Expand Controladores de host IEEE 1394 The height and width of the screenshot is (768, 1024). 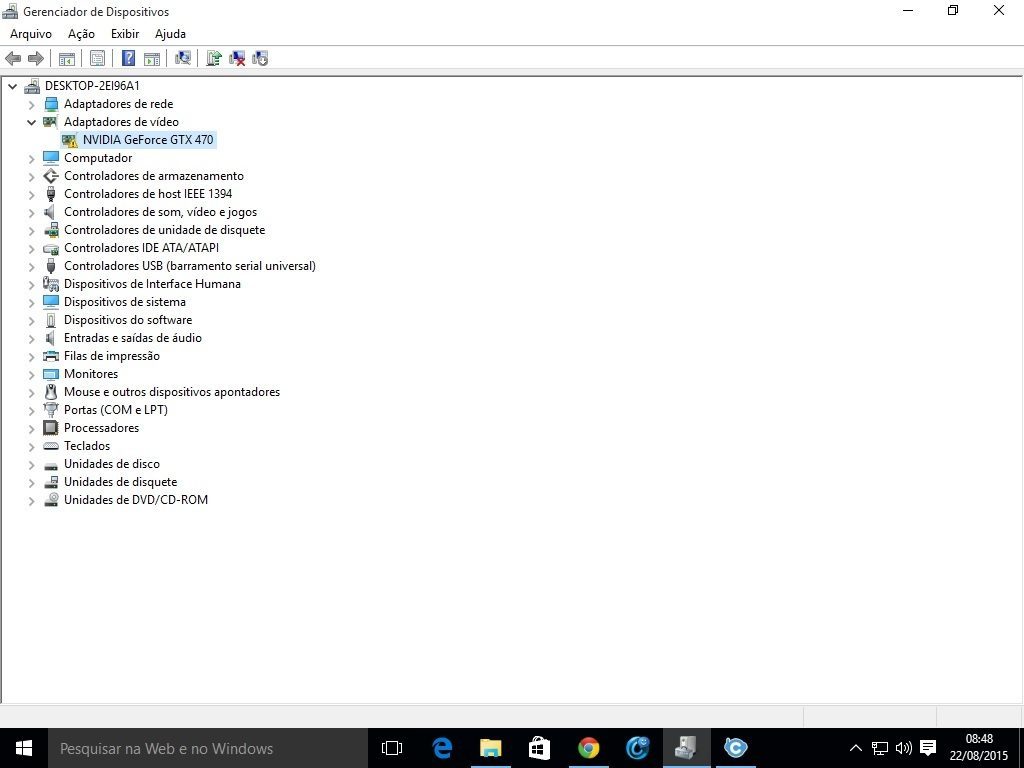[31, 195]
